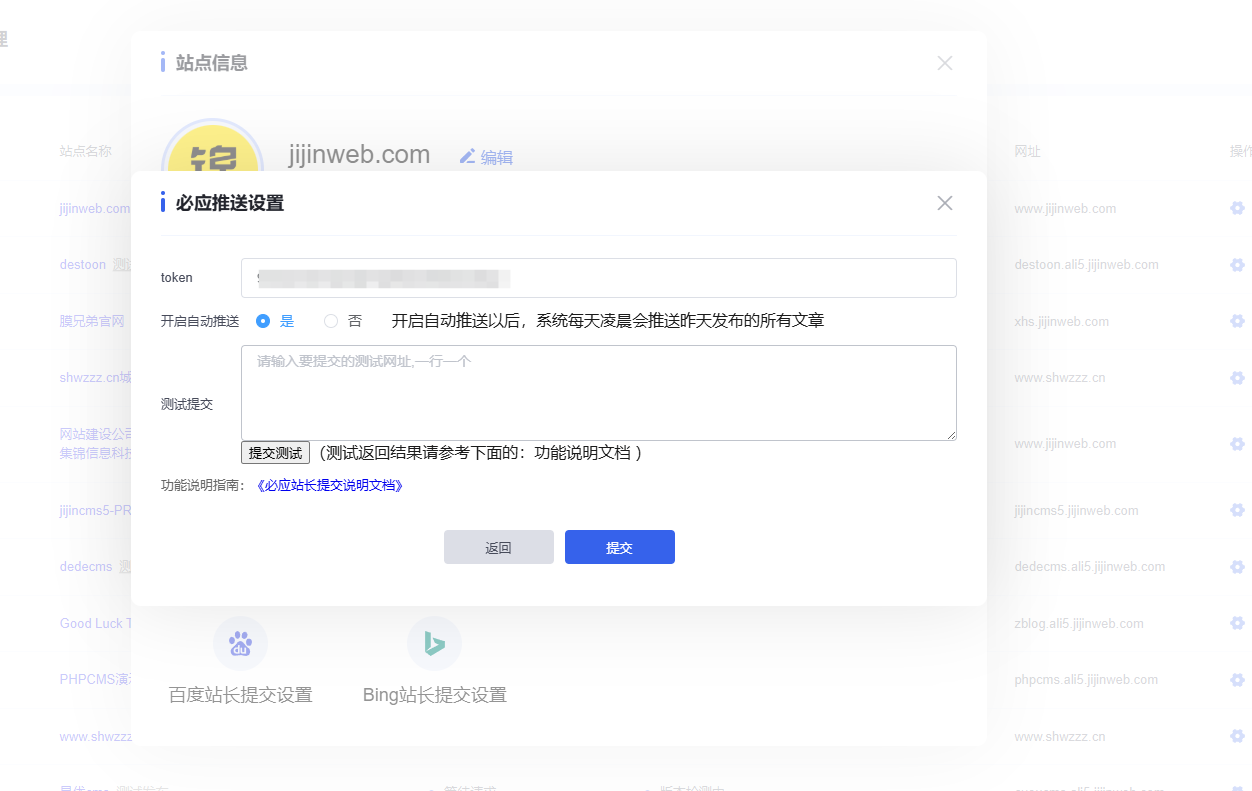The width and height of the screenshot is (1252, 791).
Task: Click the blue 提交 button
Action: click(x=620, y=547)
